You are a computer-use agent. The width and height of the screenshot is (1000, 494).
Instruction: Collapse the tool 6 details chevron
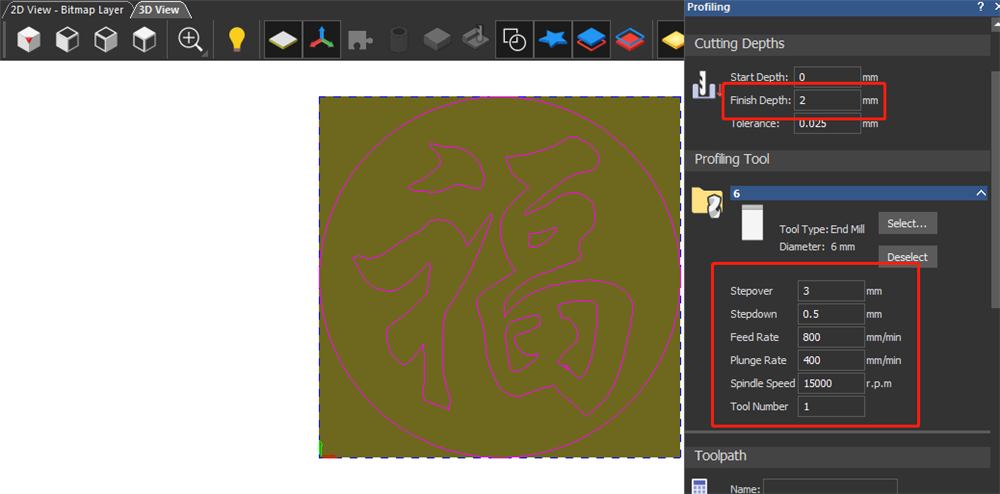[x=981, y=193]
